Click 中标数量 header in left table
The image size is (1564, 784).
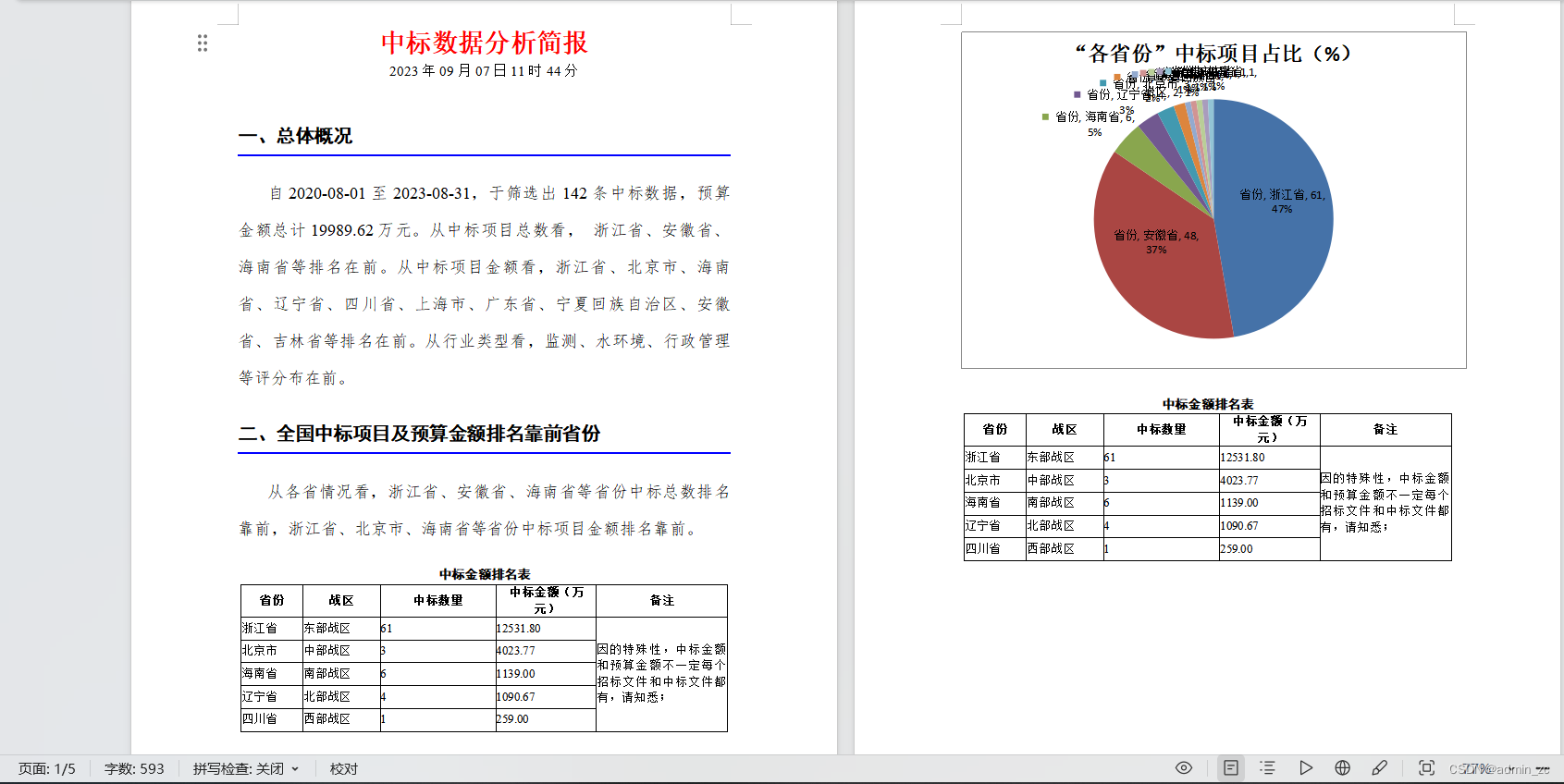tap(438, 601)
